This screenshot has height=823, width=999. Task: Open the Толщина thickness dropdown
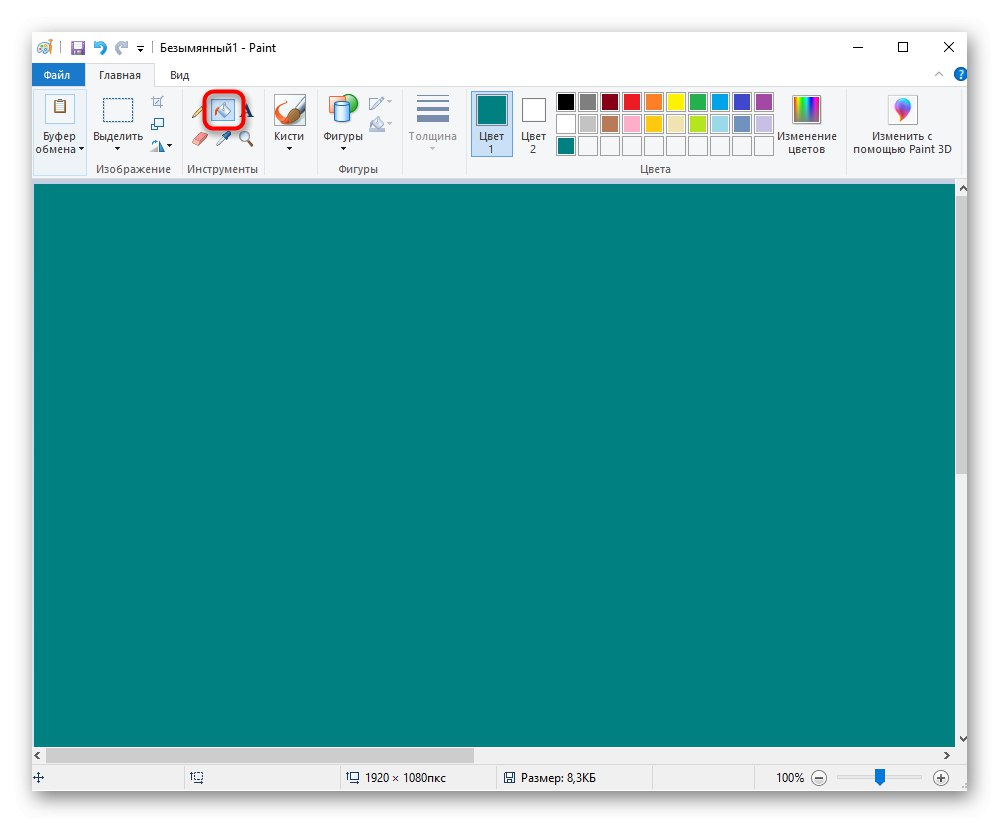click(x=433, y=124)
